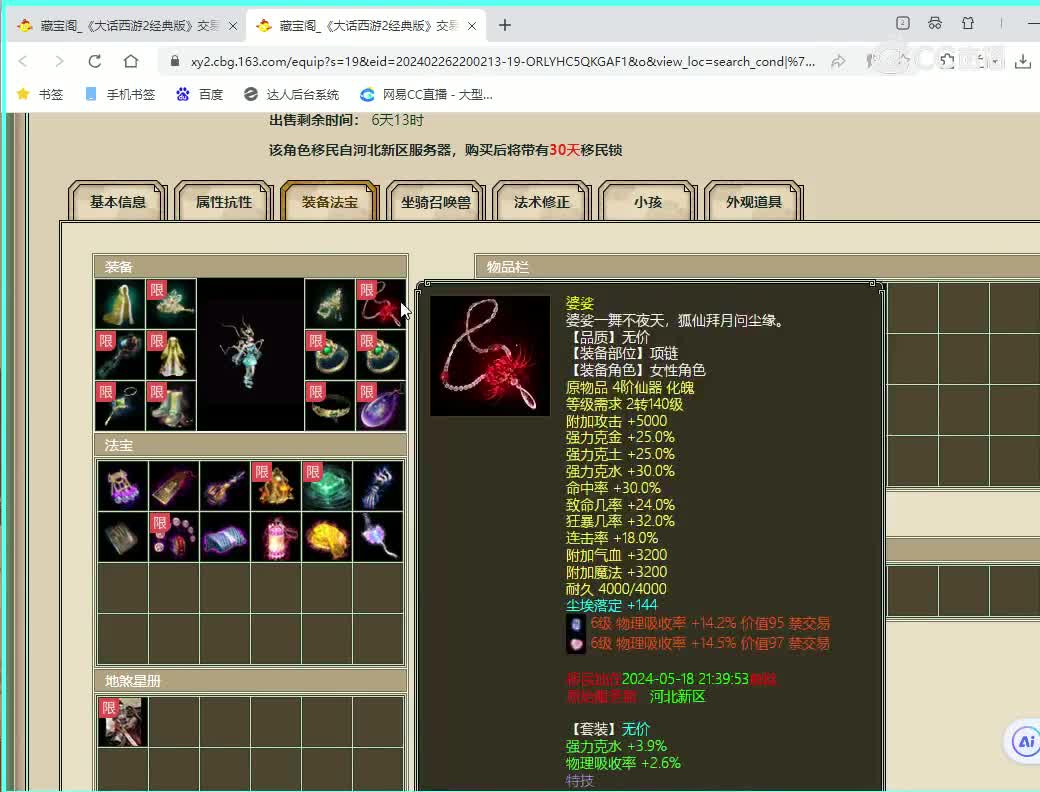Select the red 婆娑 necklace equipment icon

coord(381,304)
